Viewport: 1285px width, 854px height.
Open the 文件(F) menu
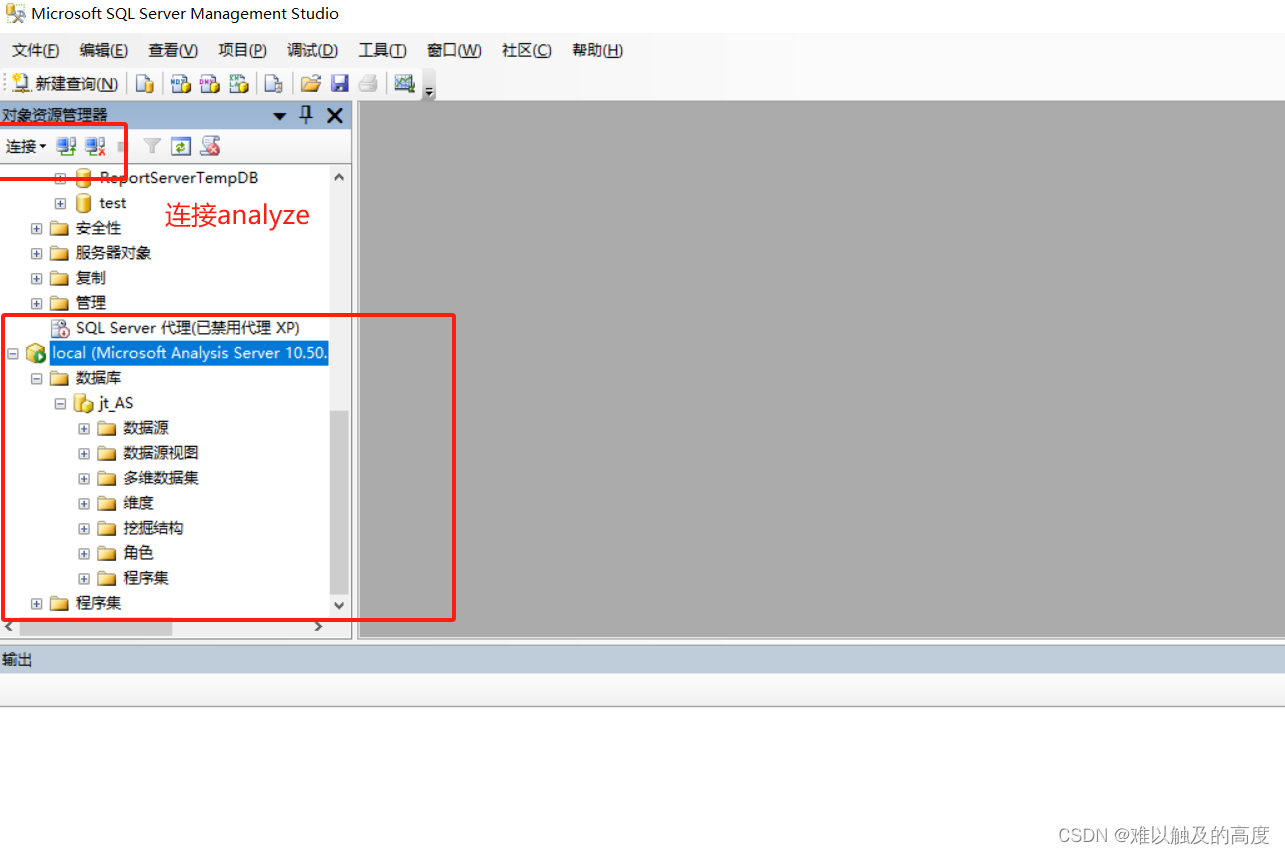(x=35, y=50)
